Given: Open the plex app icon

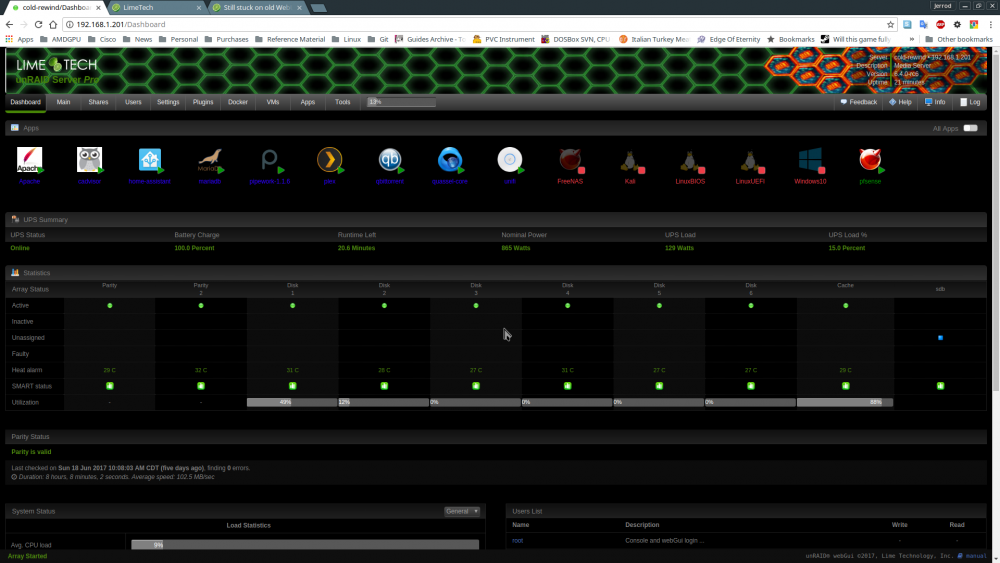Looking at the screenshot, I should [330, 159].
